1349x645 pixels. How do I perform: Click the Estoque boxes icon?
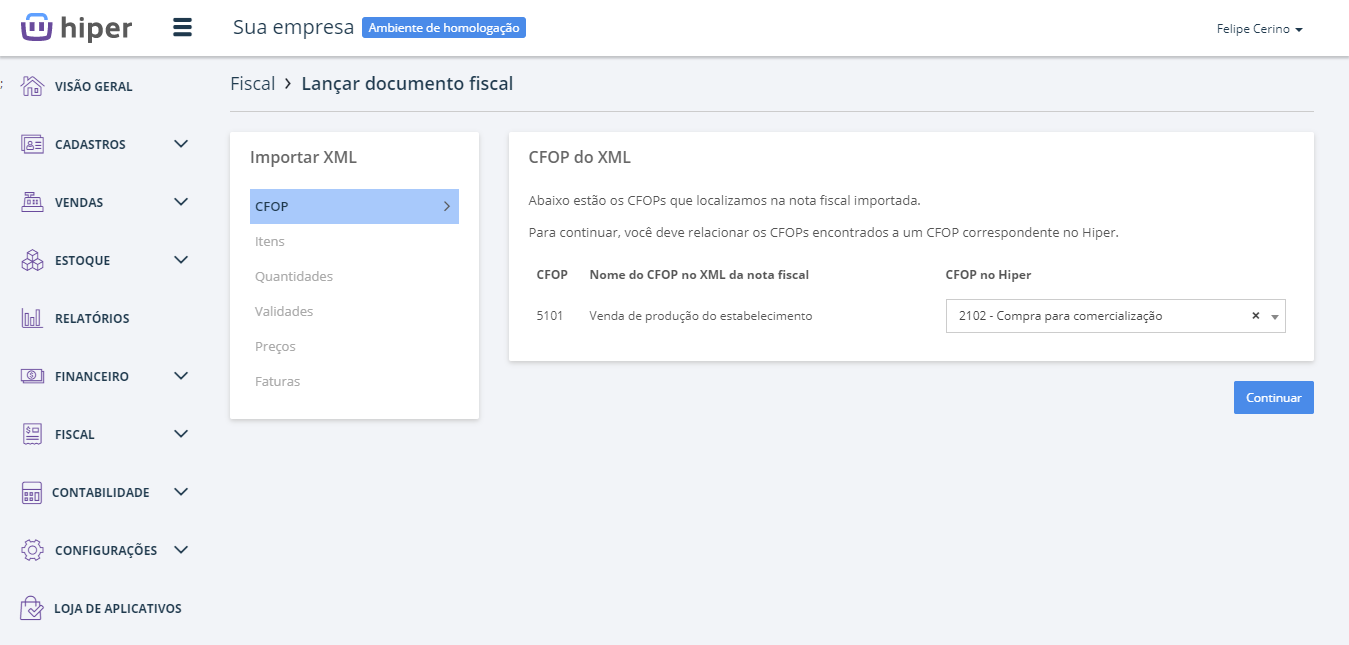coord(32,260)
